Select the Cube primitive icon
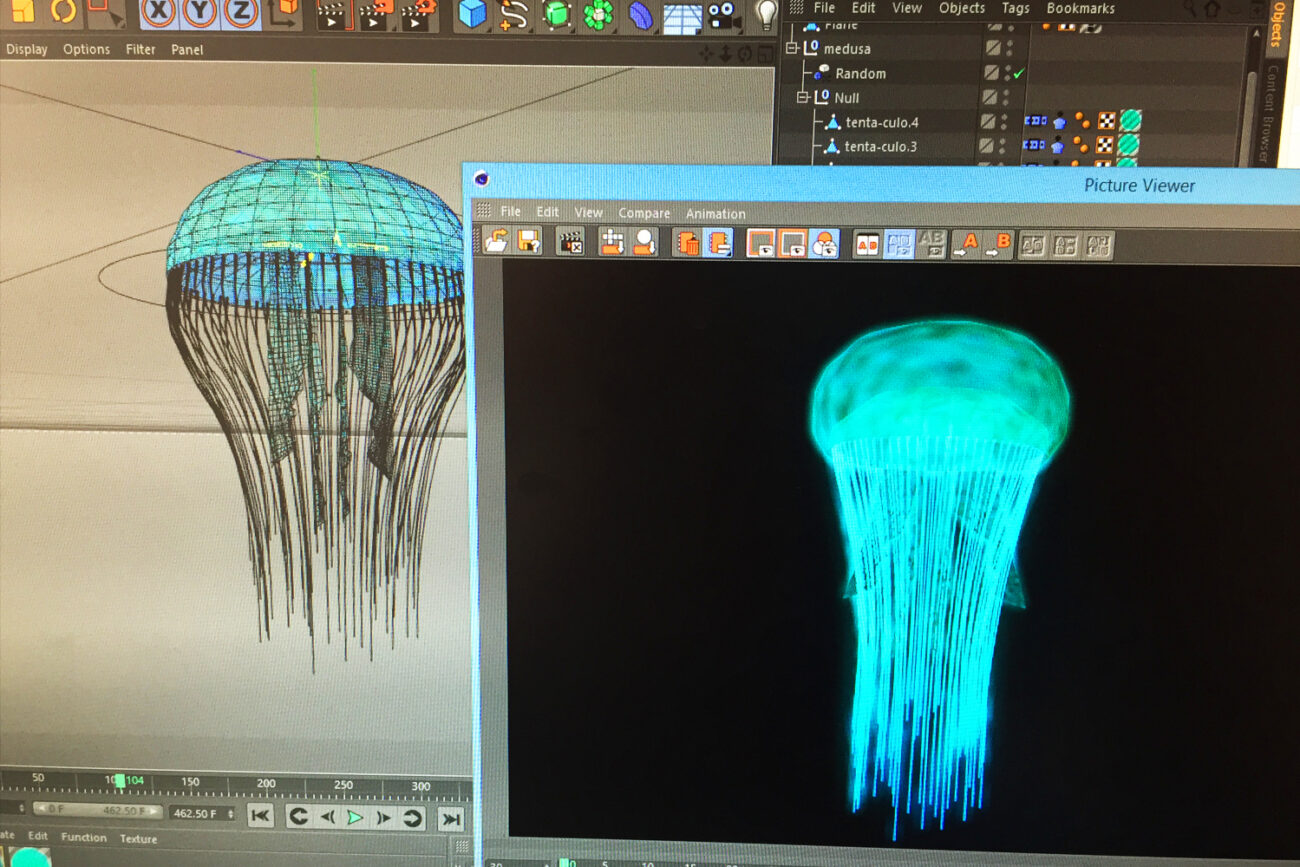This screenshot has height=867, width=1300. [471, 14]
